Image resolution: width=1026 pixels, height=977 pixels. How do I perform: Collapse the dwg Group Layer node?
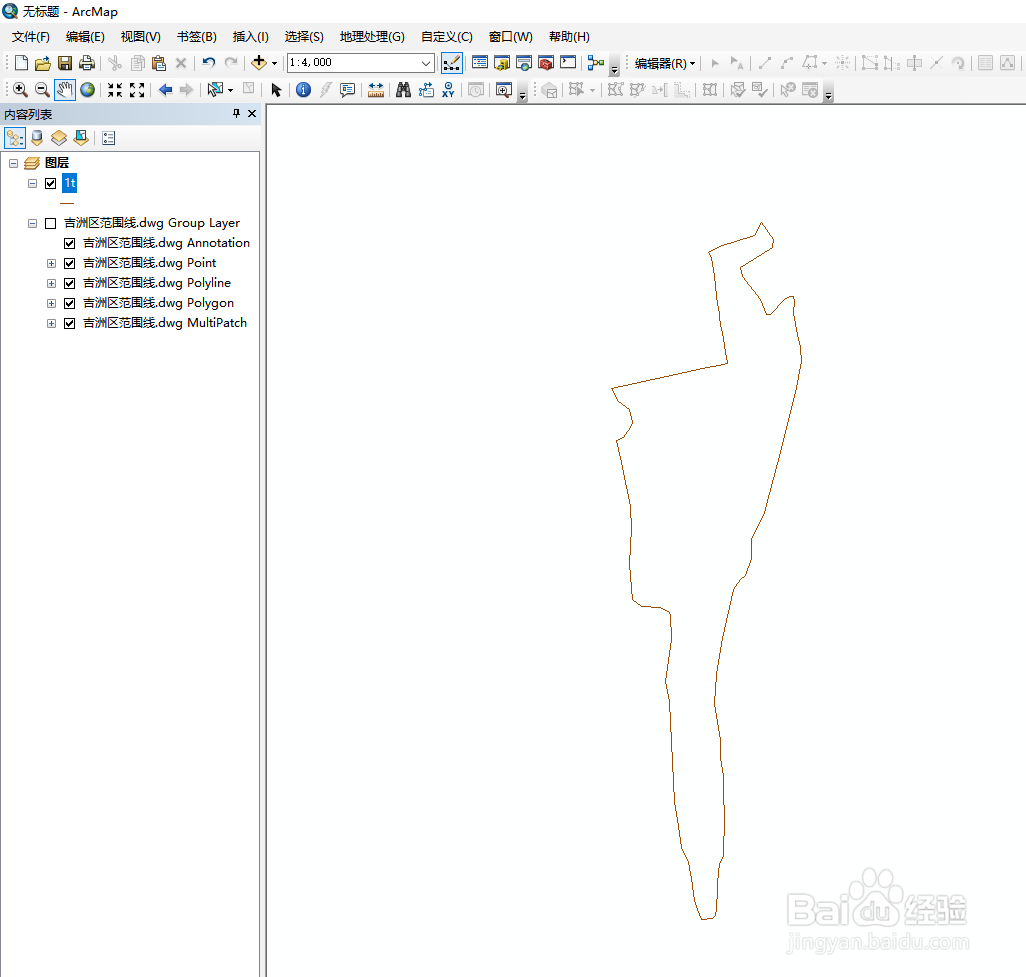click(32, 223)
